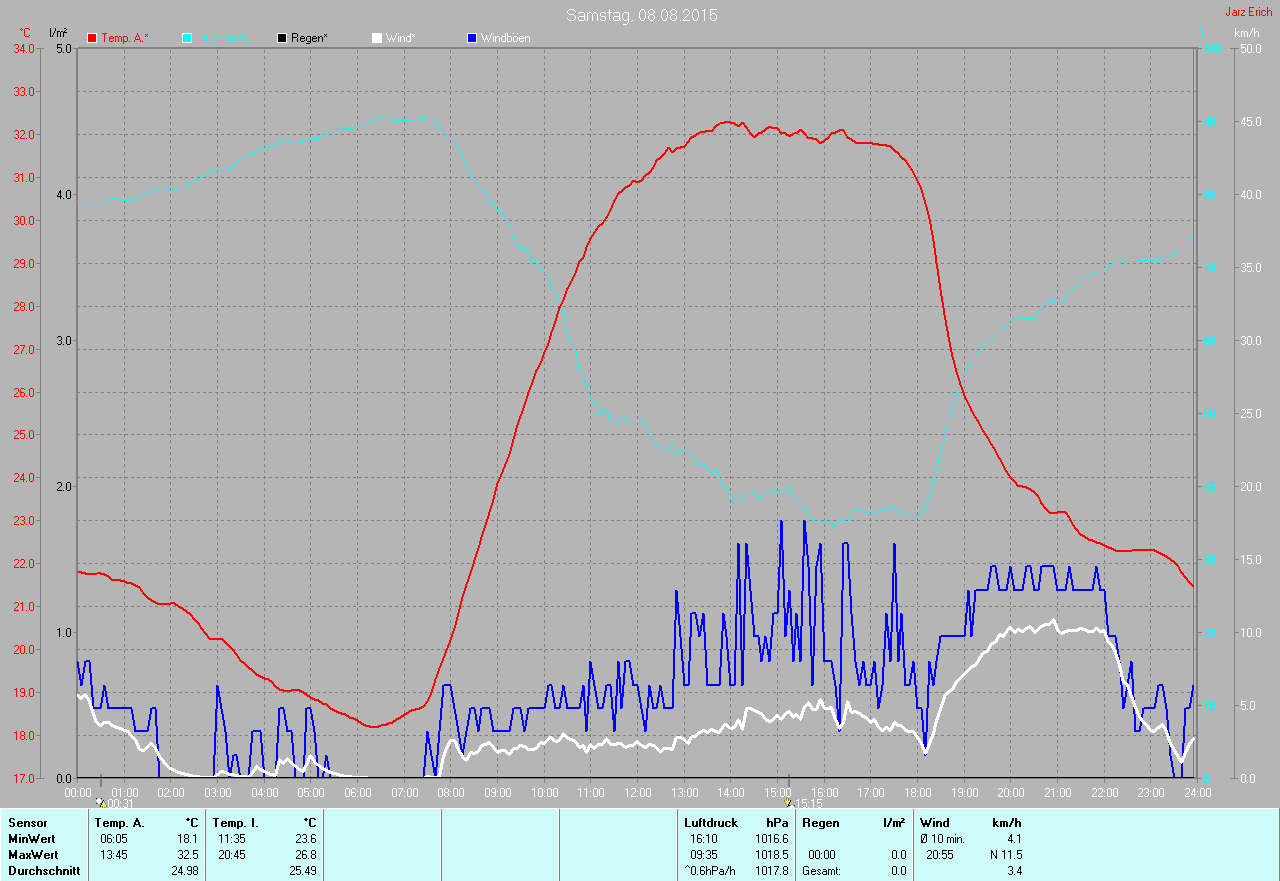Click the 13:45 maximum time for Temp. A.
Viewport: 1280px width, 881px height.
pyautogui.click(x=114, y=855)
